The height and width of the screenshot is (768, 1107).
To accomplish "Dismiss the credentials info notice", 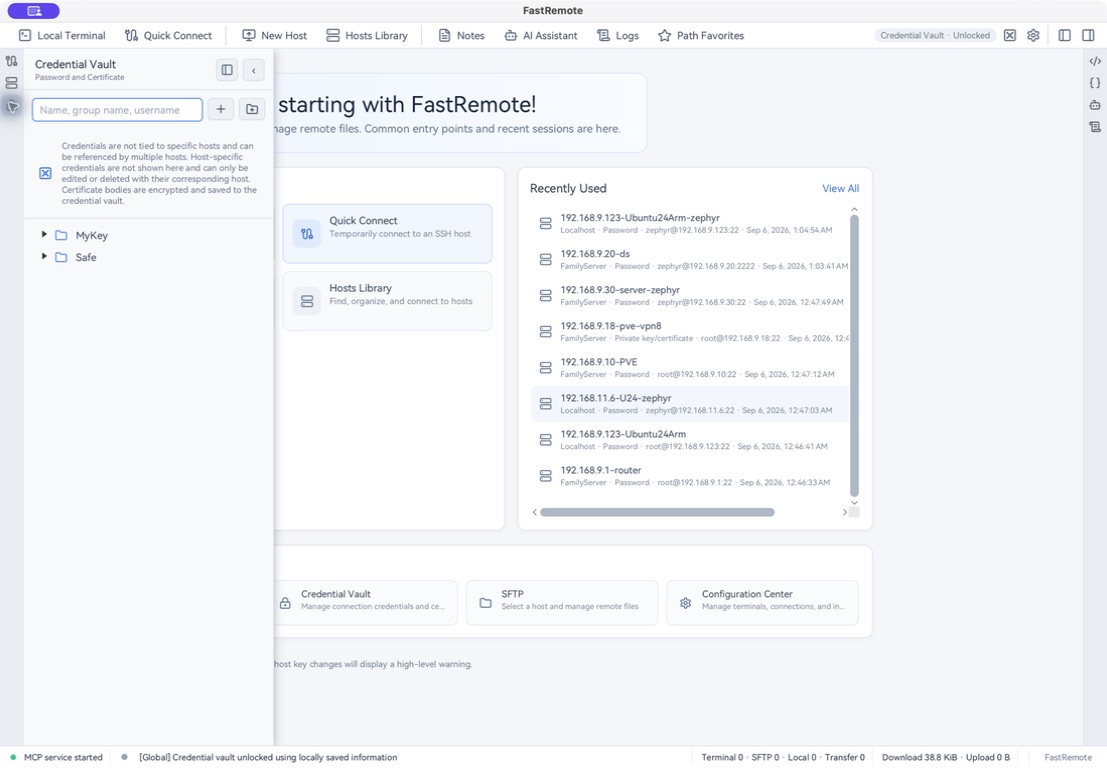I will click(45, 173).
